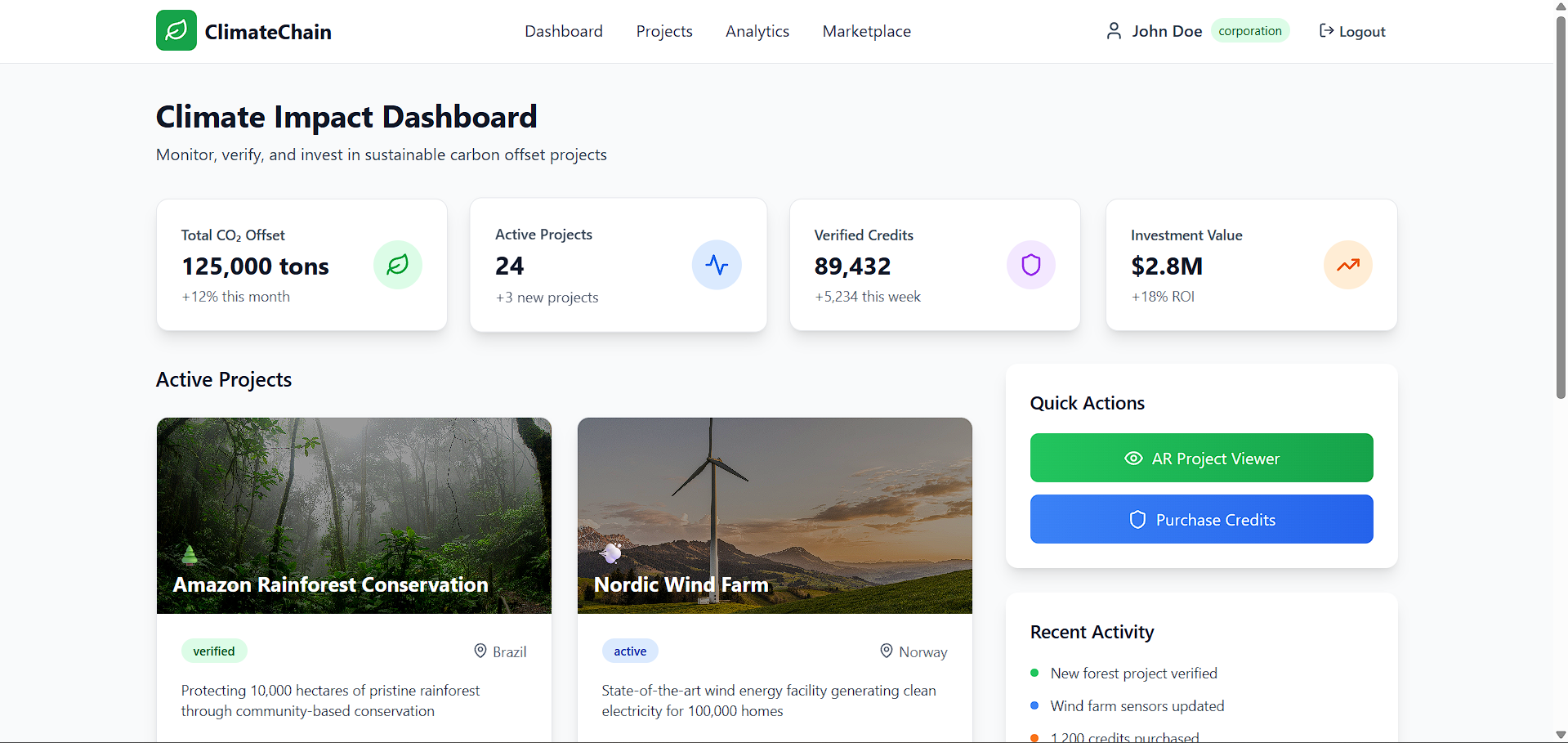Click the active status badge
The width and height of the screenshot is (1568, 743).
(630, 651)
